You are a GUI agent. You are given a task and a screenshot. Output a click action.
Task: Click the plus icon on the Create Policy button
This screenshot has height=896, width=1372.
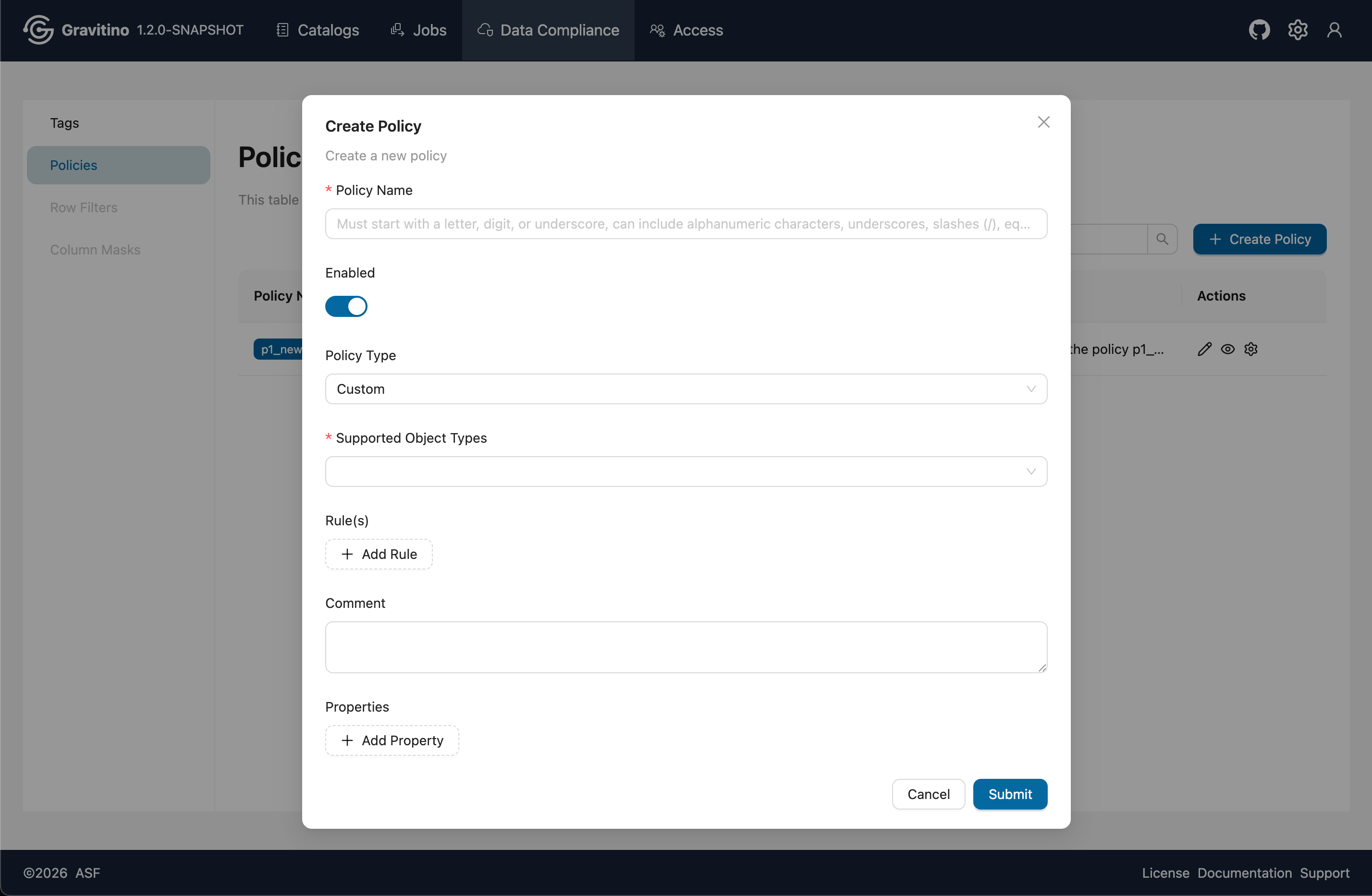point(1215,239)
